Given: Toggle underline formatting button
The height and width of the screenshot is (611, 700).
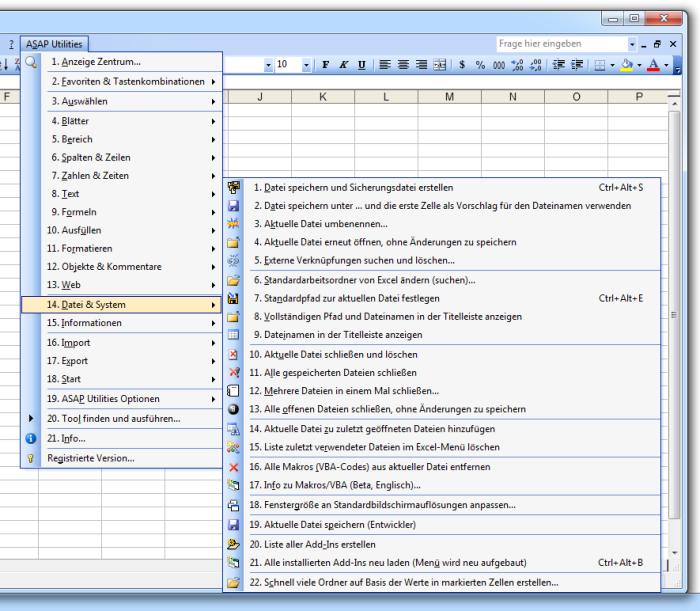Looking at the screenshot, I should coord(362,65).
